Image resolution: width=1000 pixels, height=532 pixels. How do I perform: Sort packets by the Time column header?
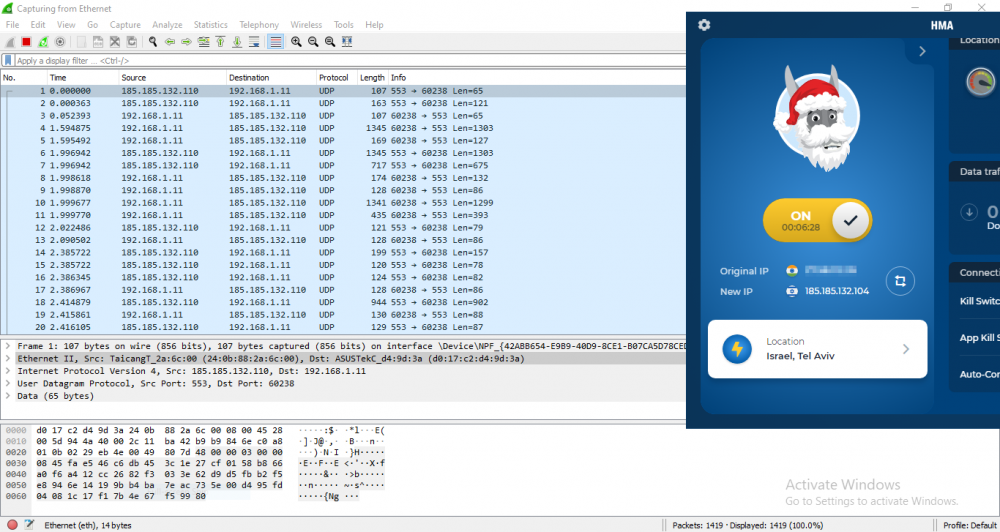click(x=82, y=77)
